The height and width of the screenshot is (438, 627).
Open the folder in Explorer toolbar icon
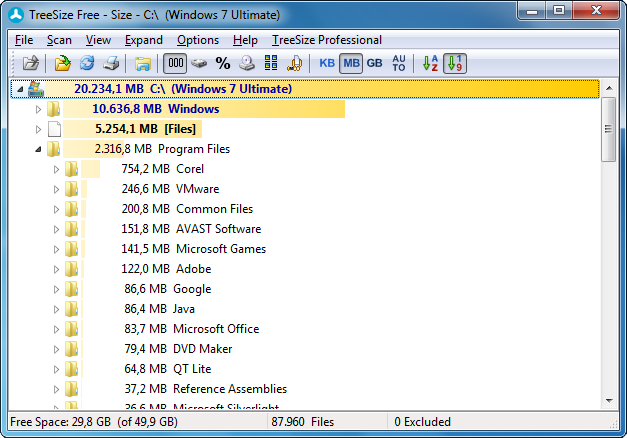(x=142, y=63)
